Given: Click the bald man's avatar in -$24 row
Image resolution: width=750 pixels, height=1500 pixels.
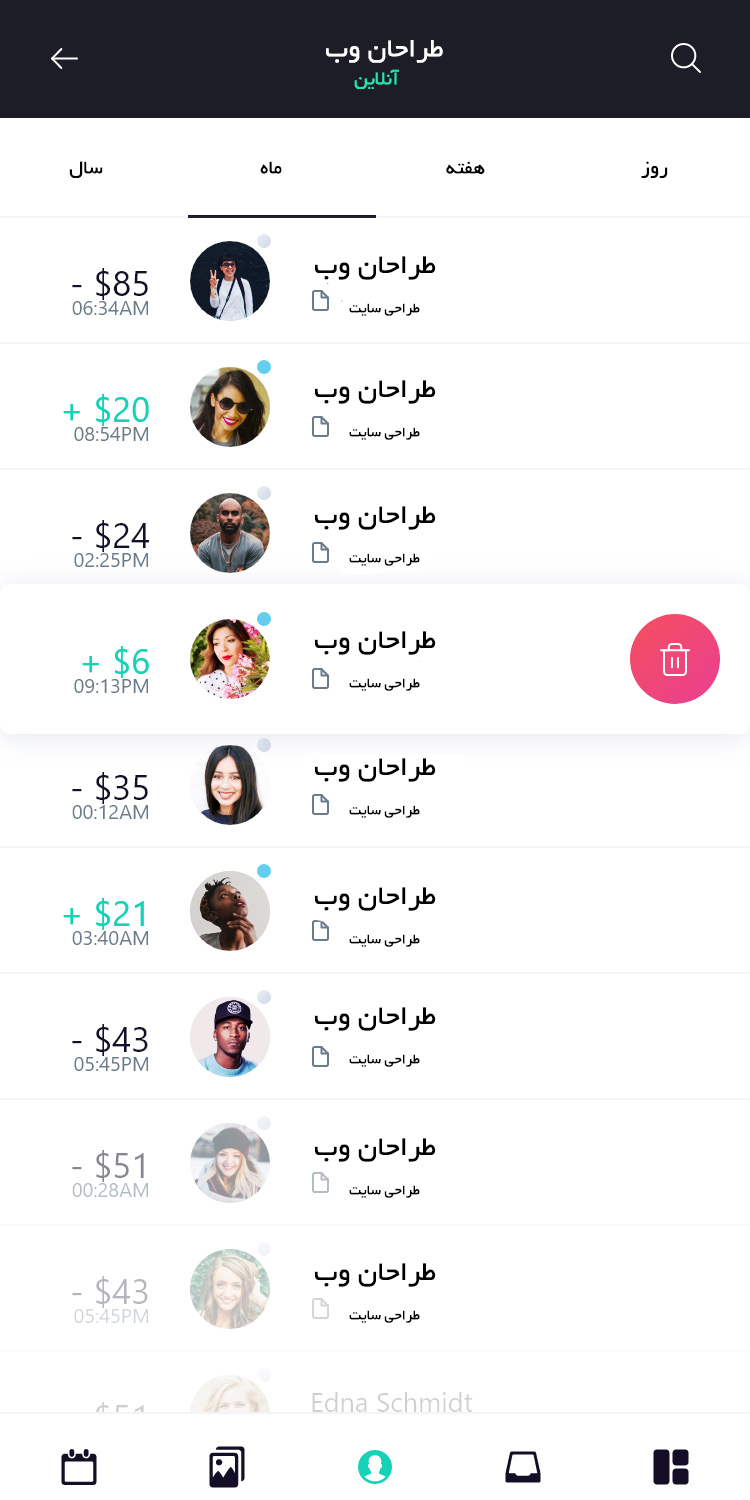Looking at the screenshot, I should point(230,533).
